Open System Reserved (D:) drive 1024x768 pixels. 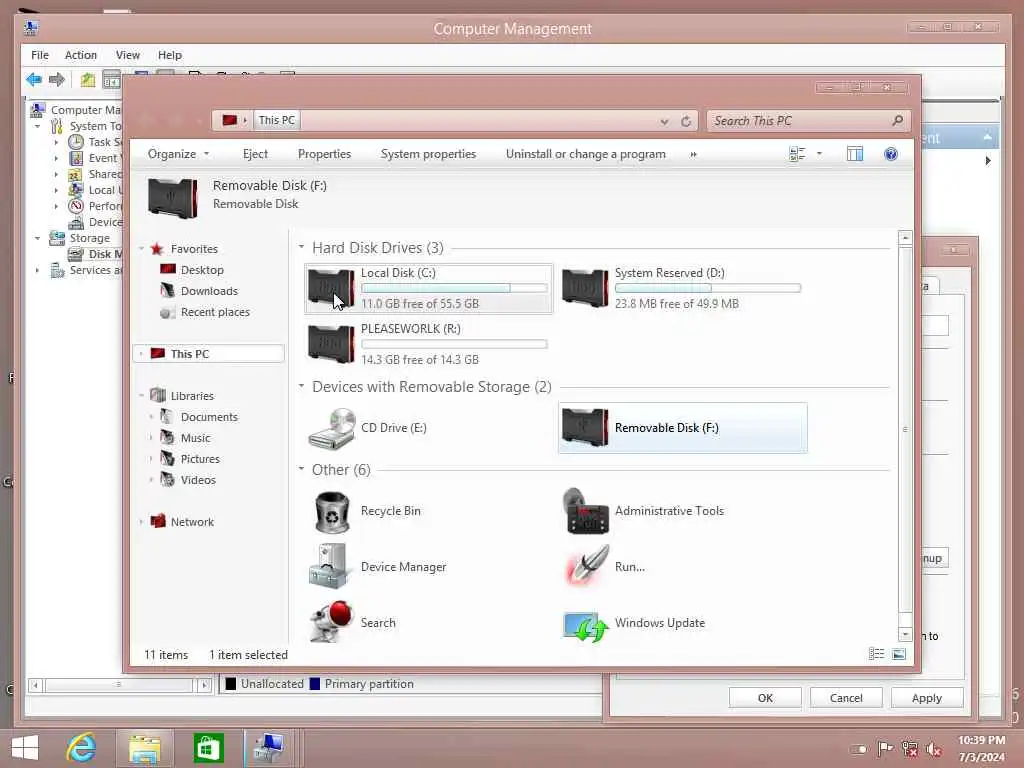point(682,288)
